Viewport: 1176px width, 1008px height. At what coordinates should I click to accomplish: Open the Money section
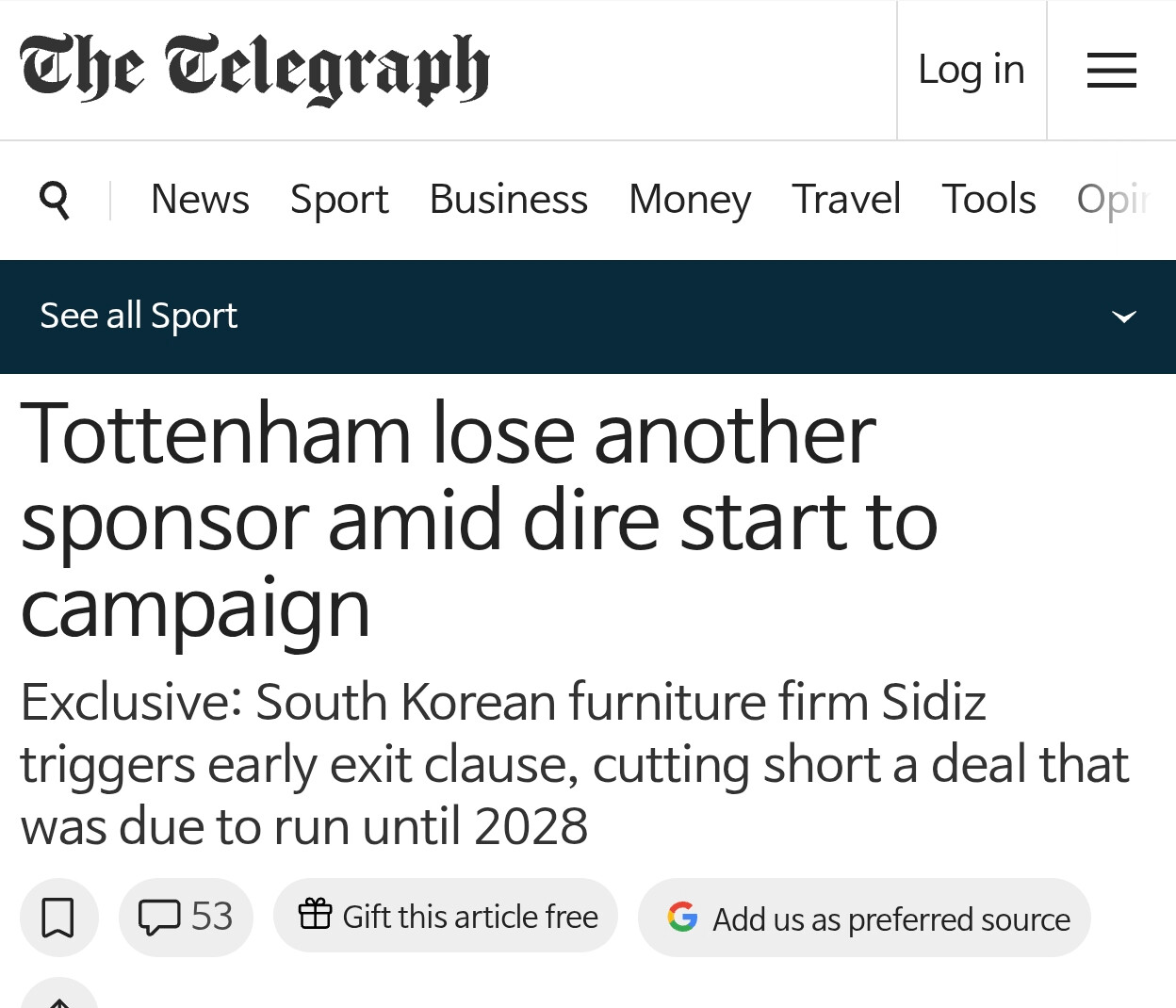690,199
